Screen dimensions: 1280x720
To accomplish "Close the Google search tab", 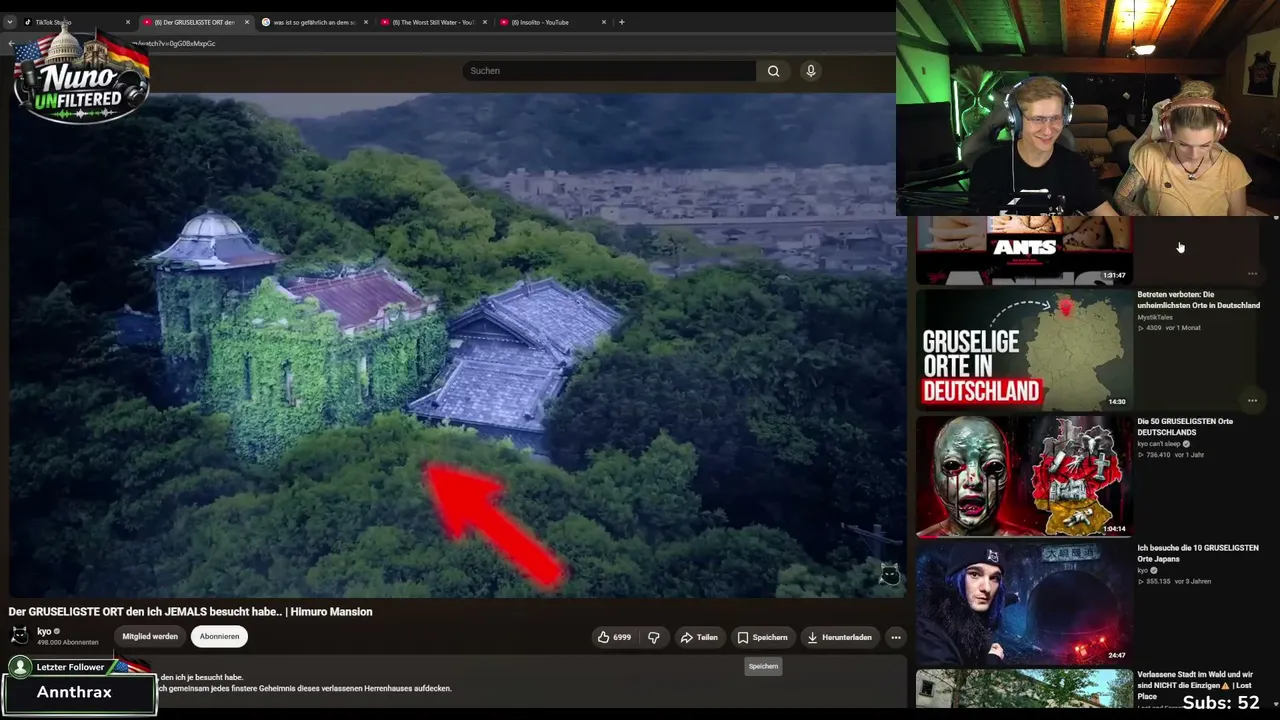I will click(x=366, y=22).
